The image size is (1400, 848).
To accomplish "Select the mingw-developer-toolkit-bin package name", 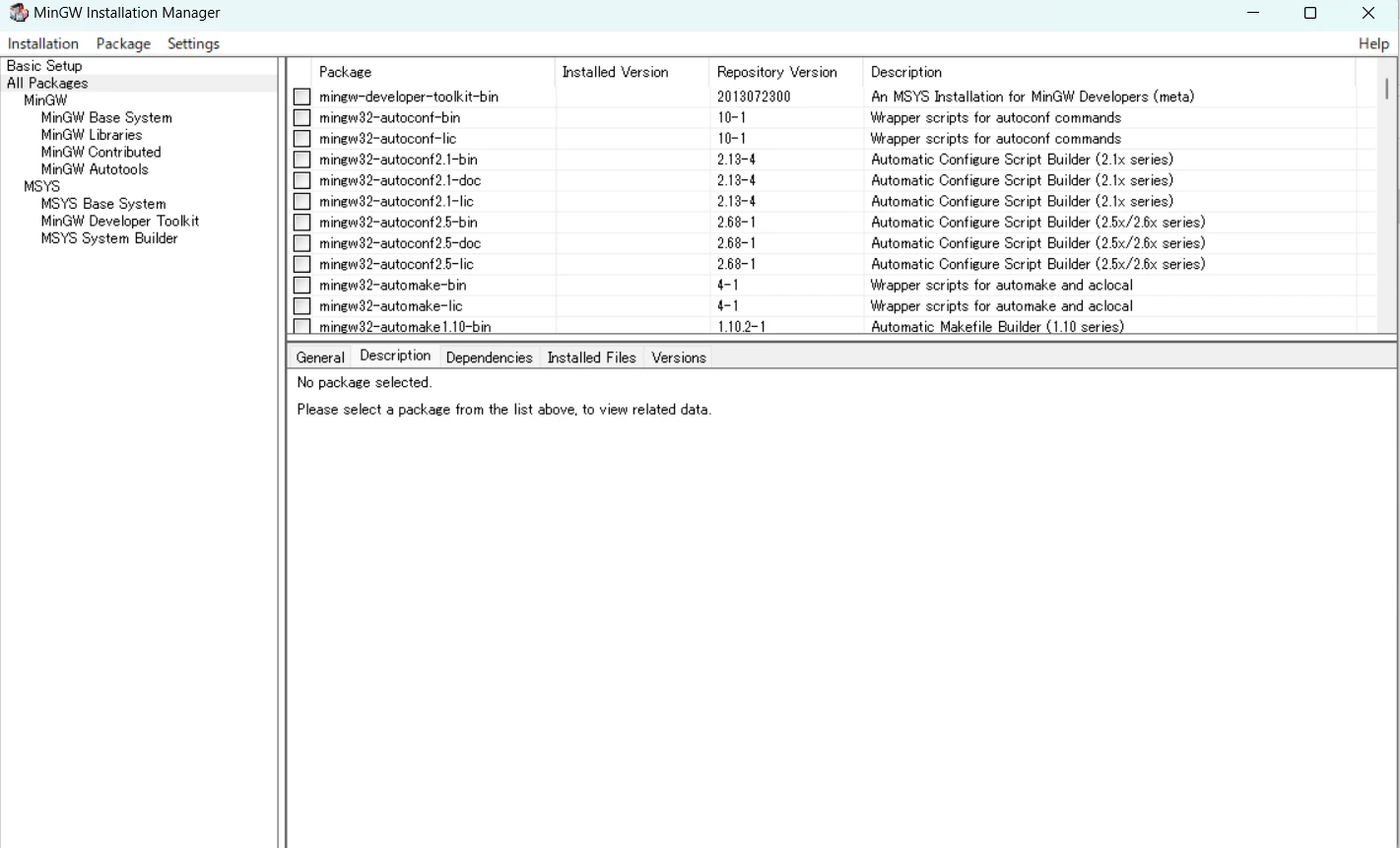I will 409,98.
